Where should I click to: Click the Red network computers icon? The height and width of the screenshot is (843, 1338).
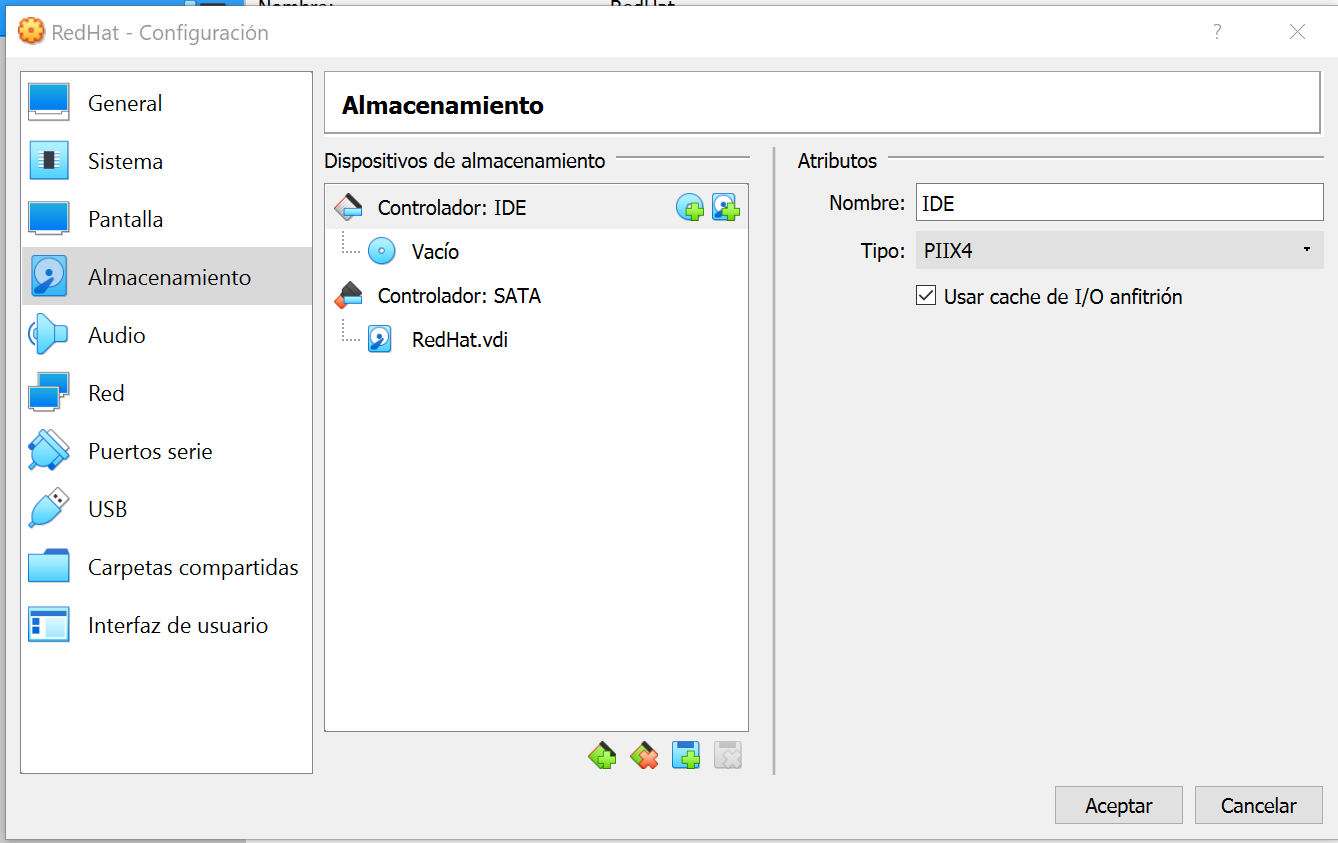(49, 393)
